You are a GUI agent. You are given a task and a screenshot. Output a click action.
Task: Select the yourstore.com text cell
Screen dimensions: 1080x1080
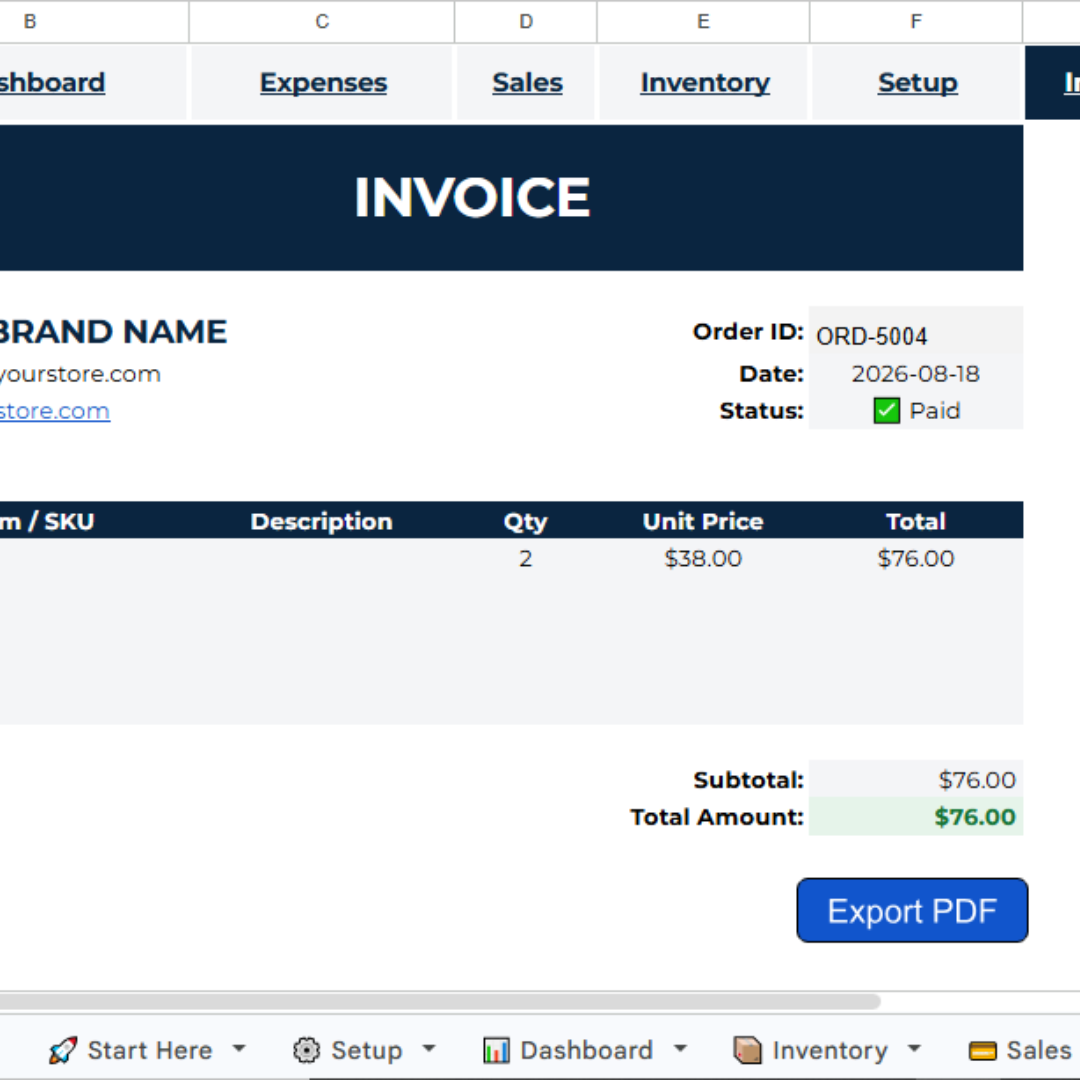coord(80,374)
